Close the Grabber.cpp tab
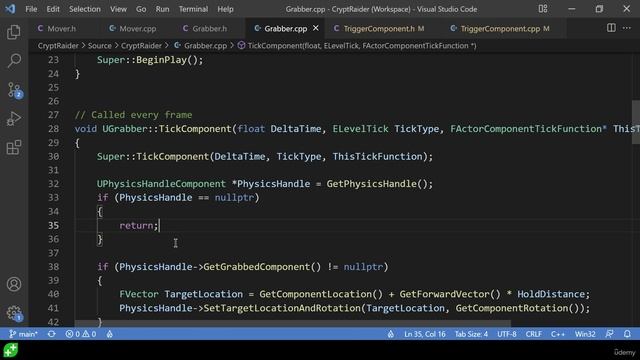This screenshot has height=360, width=640. click(316, 28)
